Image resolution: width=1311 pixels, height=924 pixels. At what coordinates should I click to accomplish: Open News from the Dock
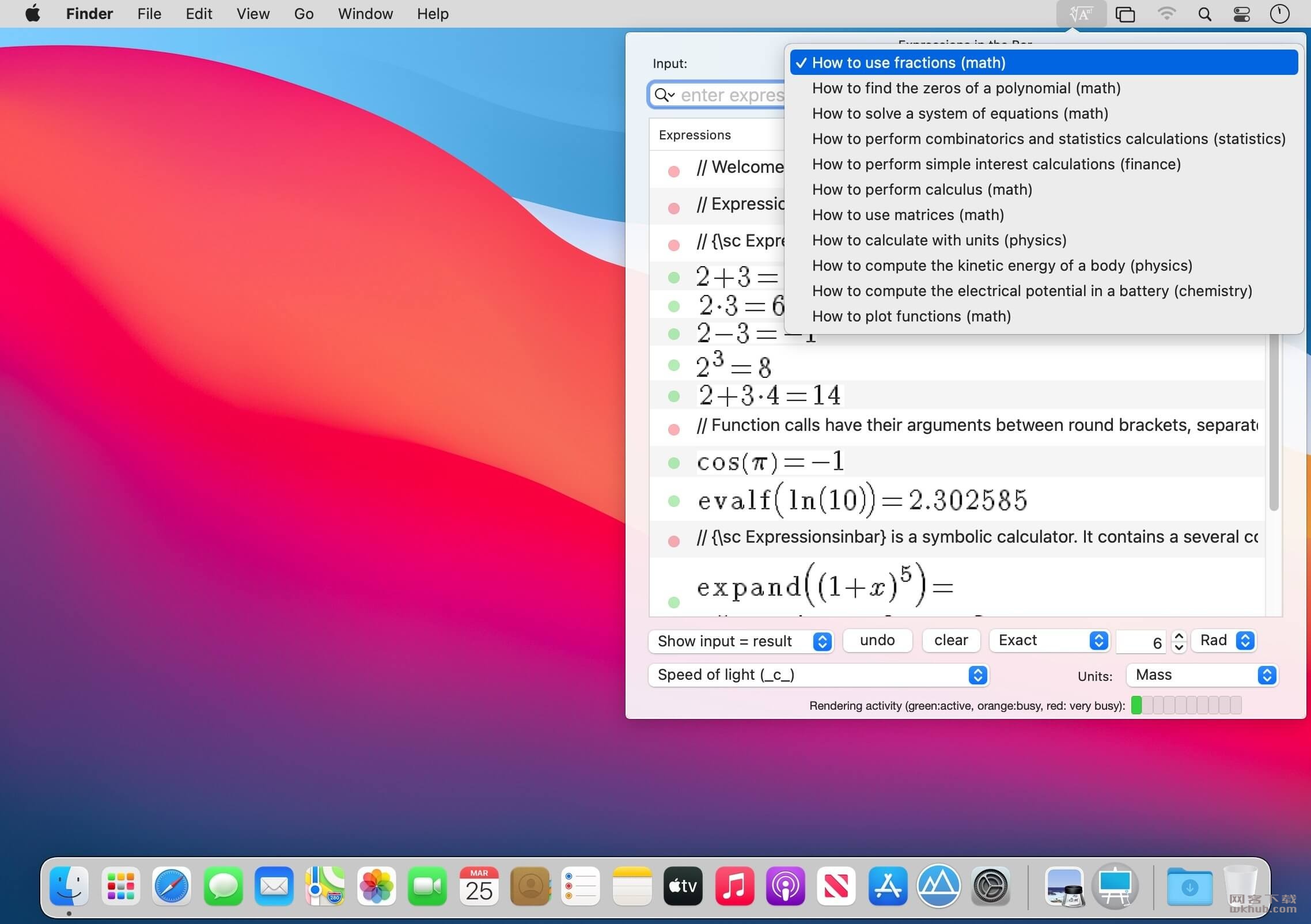point(836,885)
